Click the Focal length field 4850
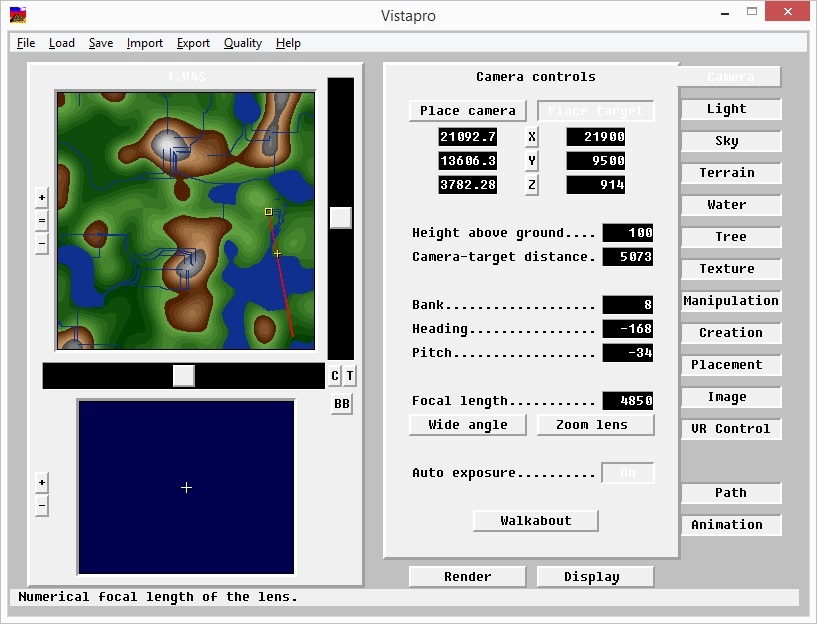Image resolution: width=817 pixels, height=624 pixels. pyautogui.click(x=627, y=401)
